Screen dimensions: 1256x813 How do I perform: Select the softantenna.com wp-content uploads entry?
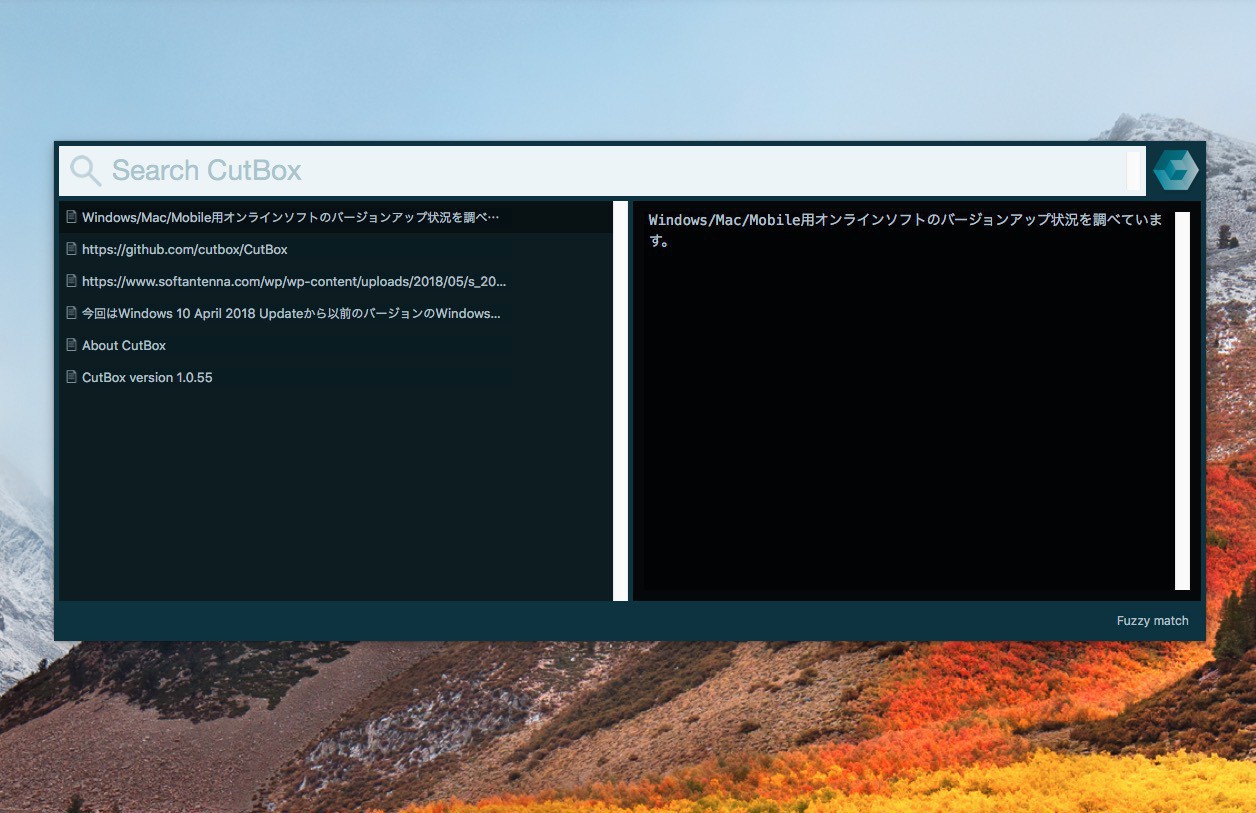(x=336, y=281)
